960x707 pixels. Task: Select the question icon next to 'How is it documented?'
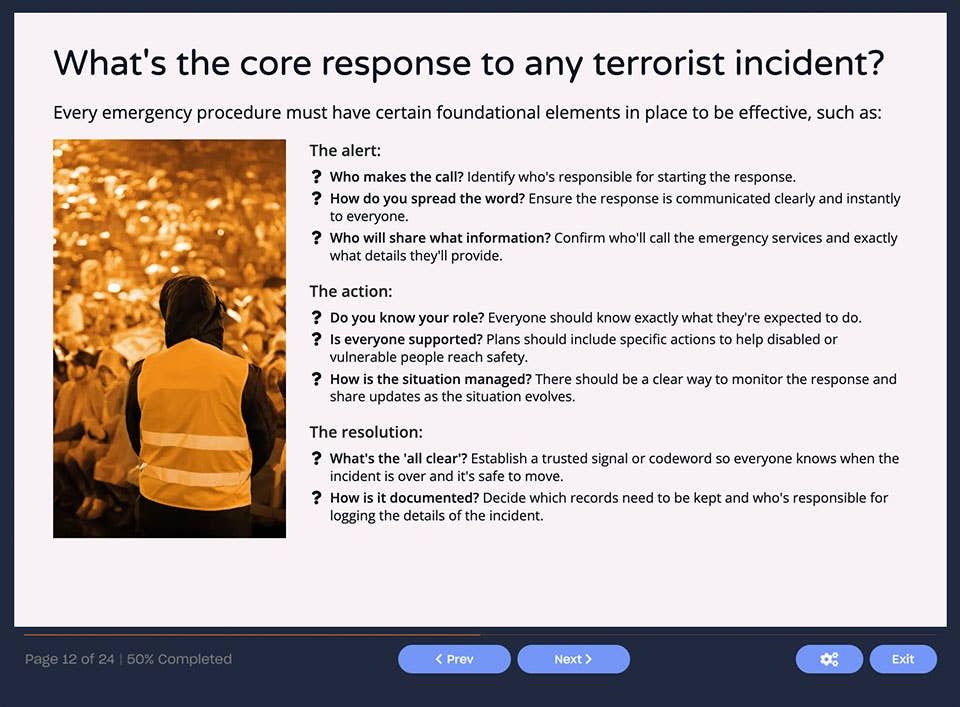(317, 497)
